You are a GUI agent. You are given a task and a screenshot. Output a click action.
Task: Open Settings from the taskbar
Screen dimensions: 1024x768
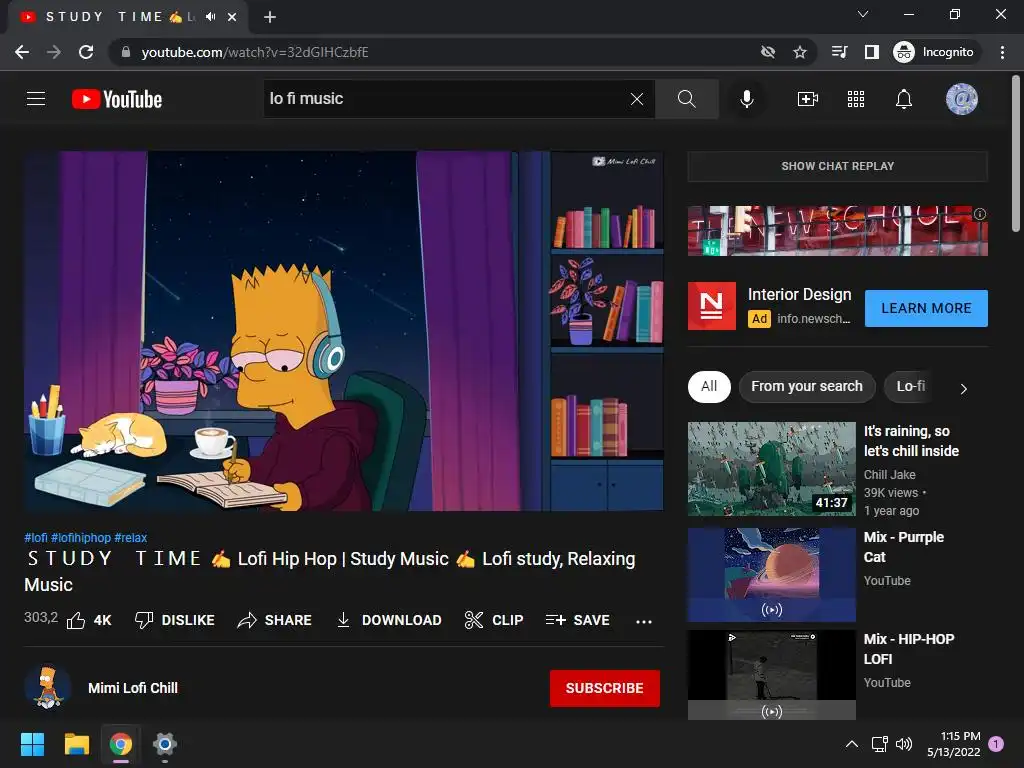pos(165,744)
